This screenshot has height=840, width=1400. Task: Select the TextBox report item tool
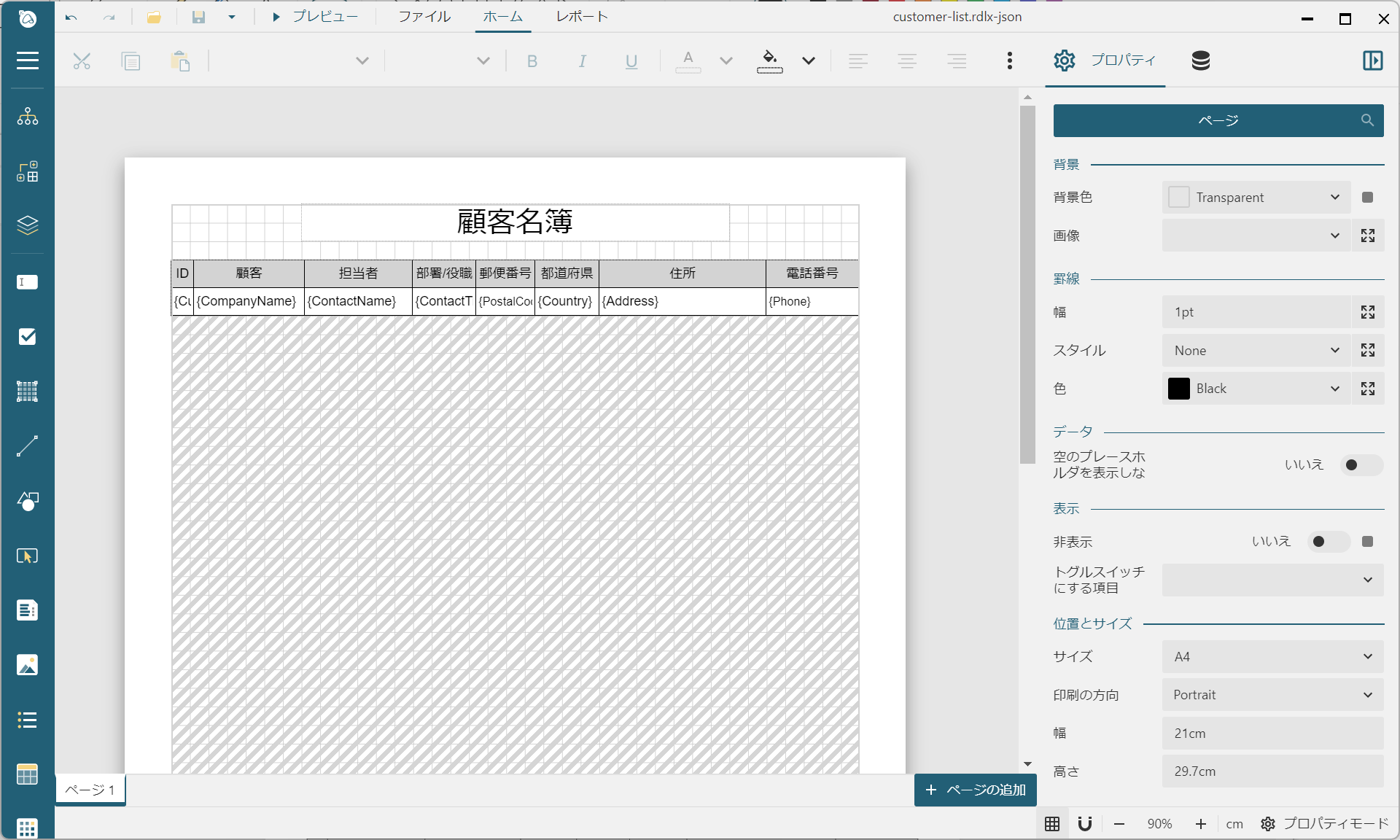27,282
